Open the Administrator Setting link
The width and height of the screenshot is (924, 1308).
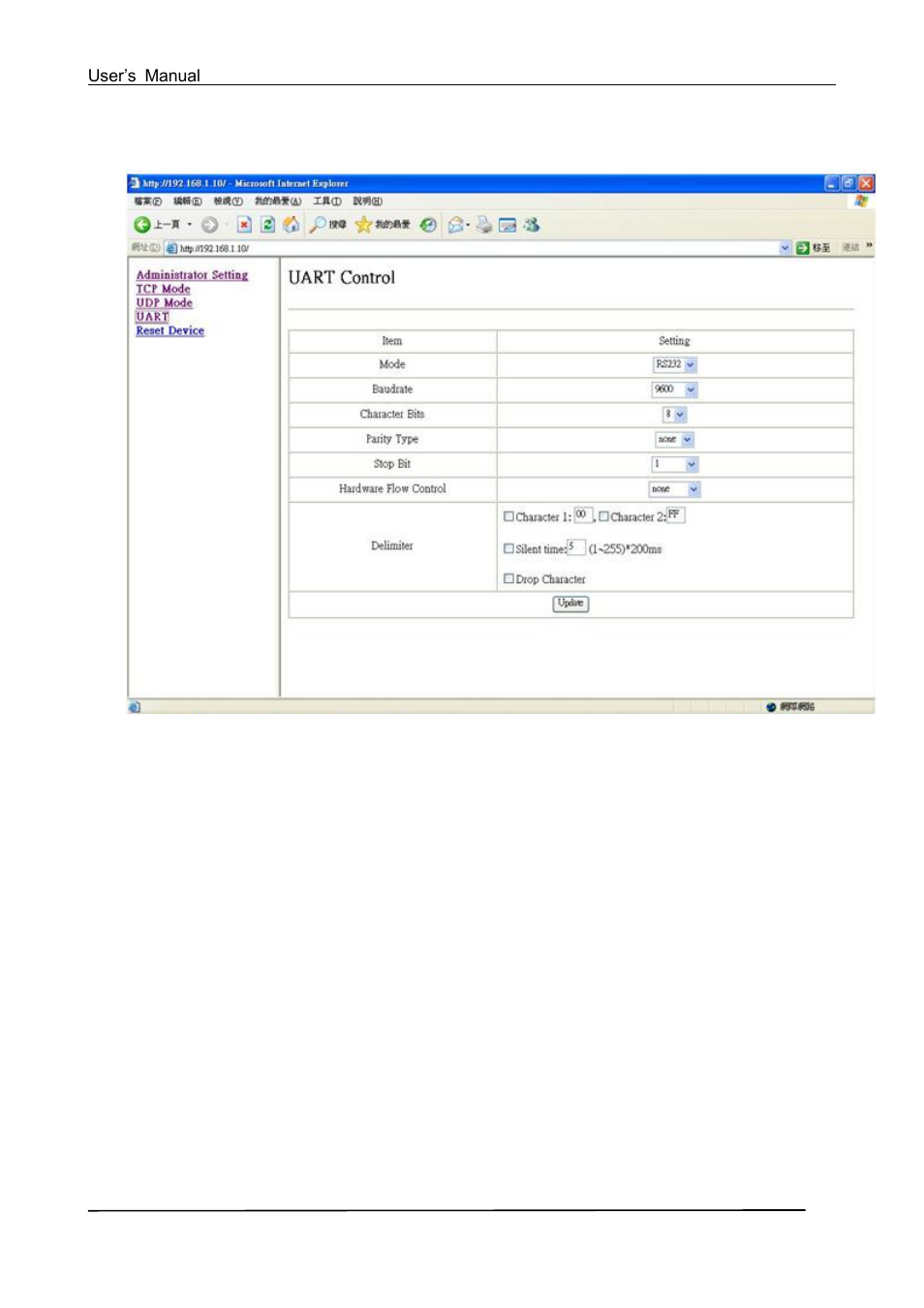192,275
